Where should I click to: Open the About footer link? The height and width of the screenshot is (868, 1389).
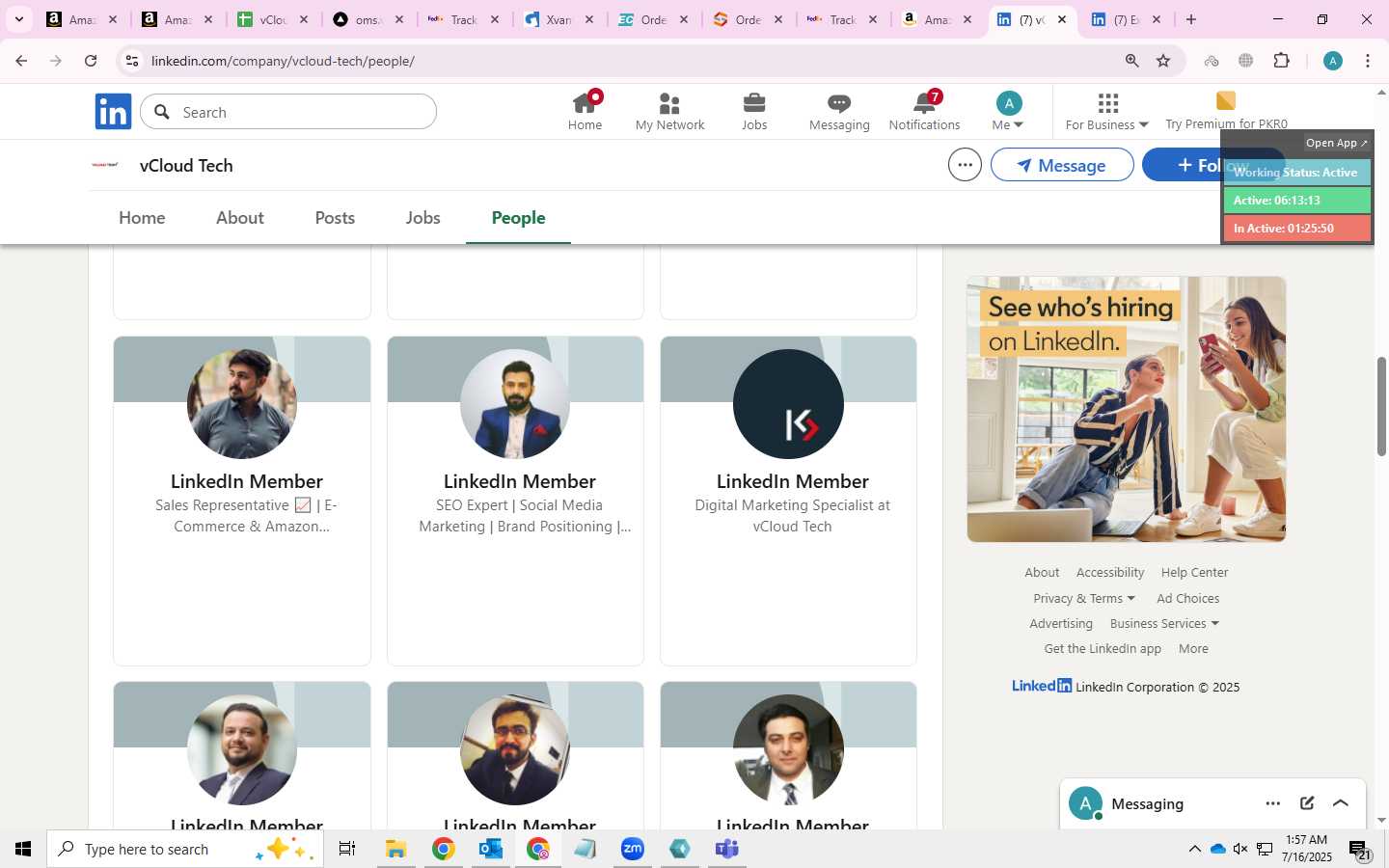(1042, 572)
